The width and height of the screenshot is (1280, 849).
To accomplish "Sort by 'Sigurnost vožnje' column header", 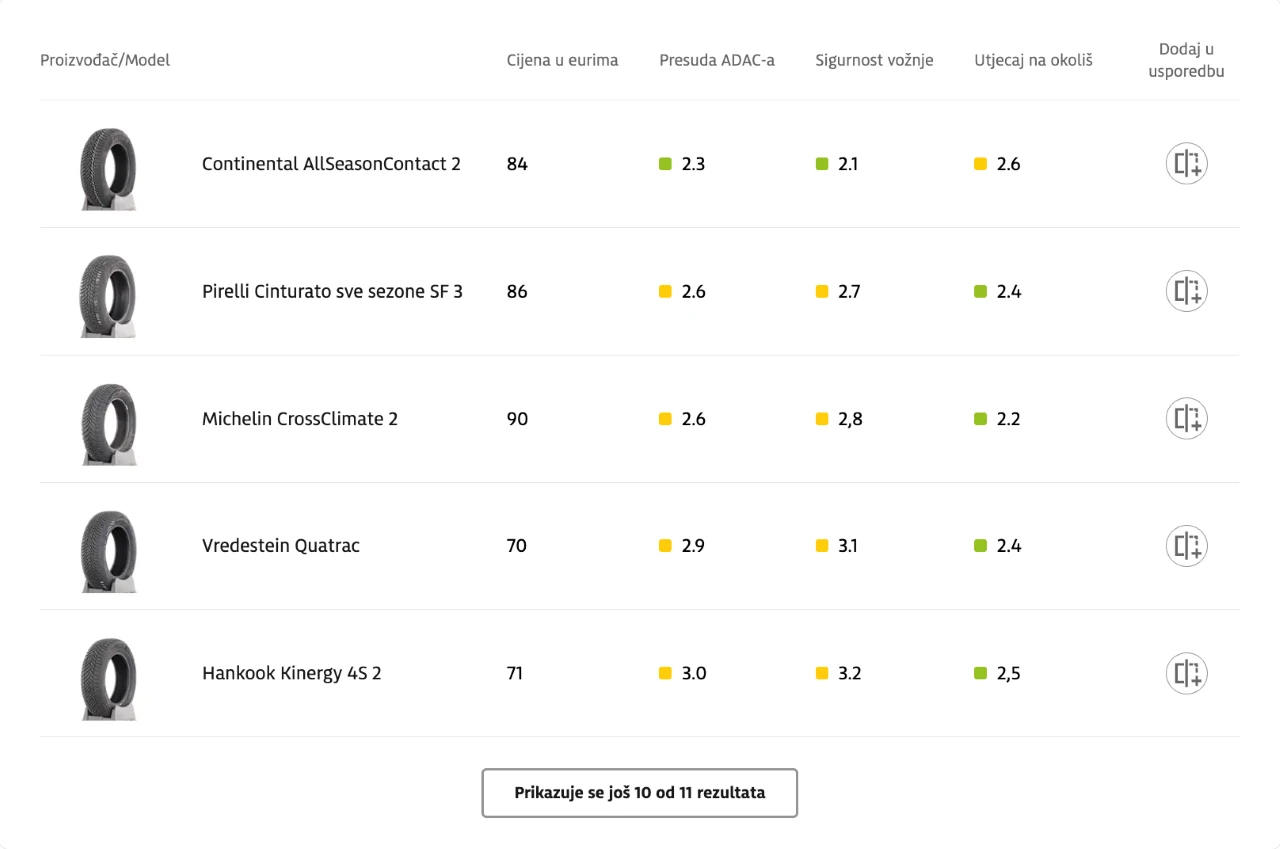I will (x=874, y=60).
